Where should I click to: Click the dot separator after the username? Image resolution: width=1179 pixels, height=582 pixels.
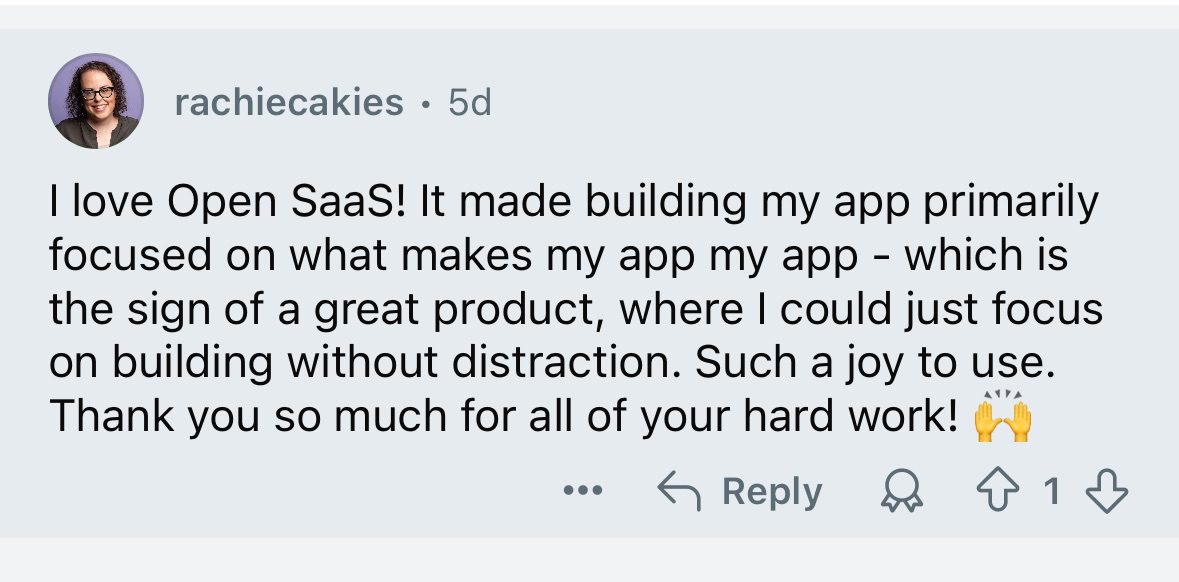pyautogui.click(x=426, y=103)
